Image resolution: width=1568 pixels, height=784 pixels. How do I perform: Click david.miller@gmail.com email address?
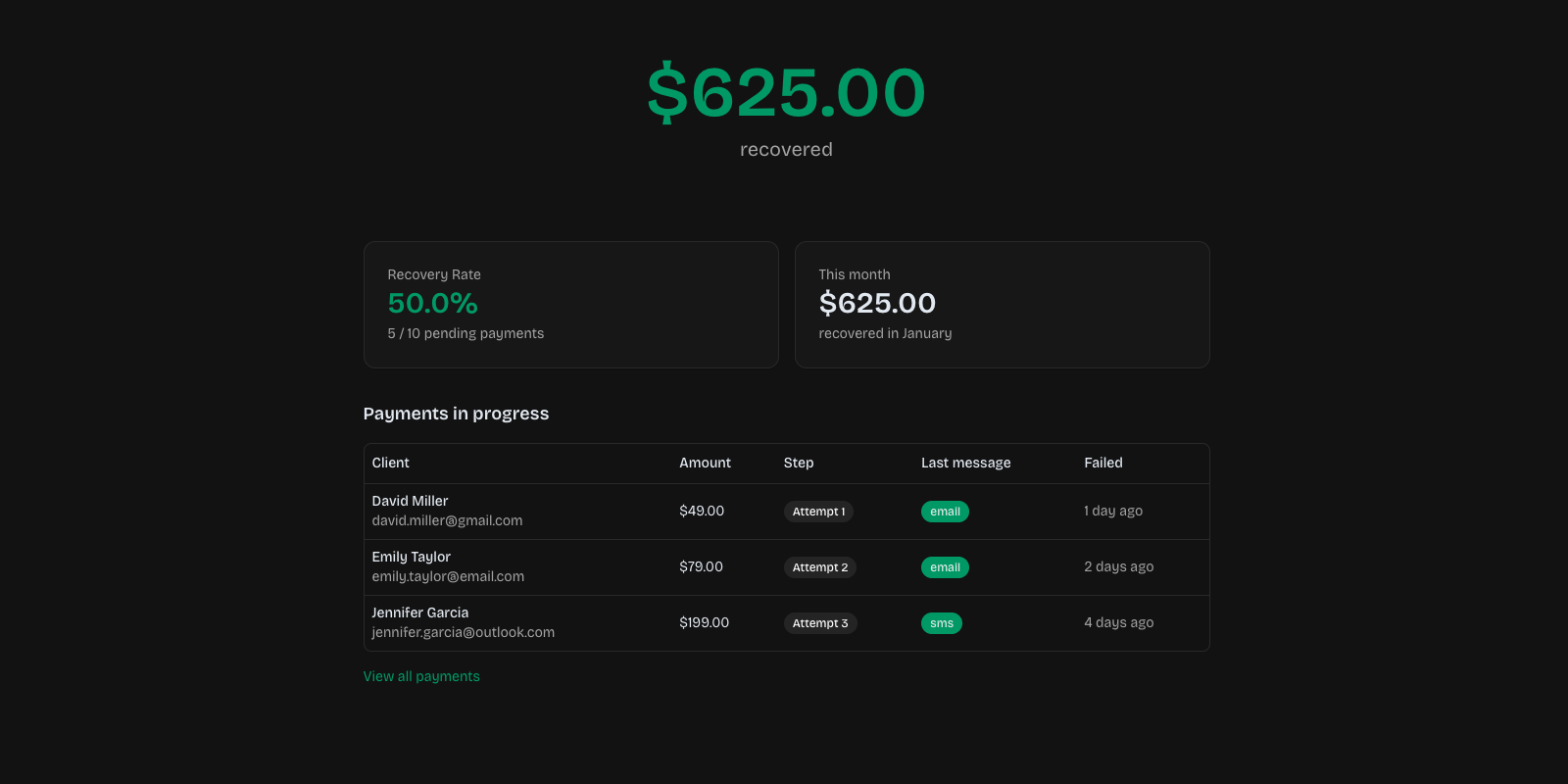[x=447, y=520]
